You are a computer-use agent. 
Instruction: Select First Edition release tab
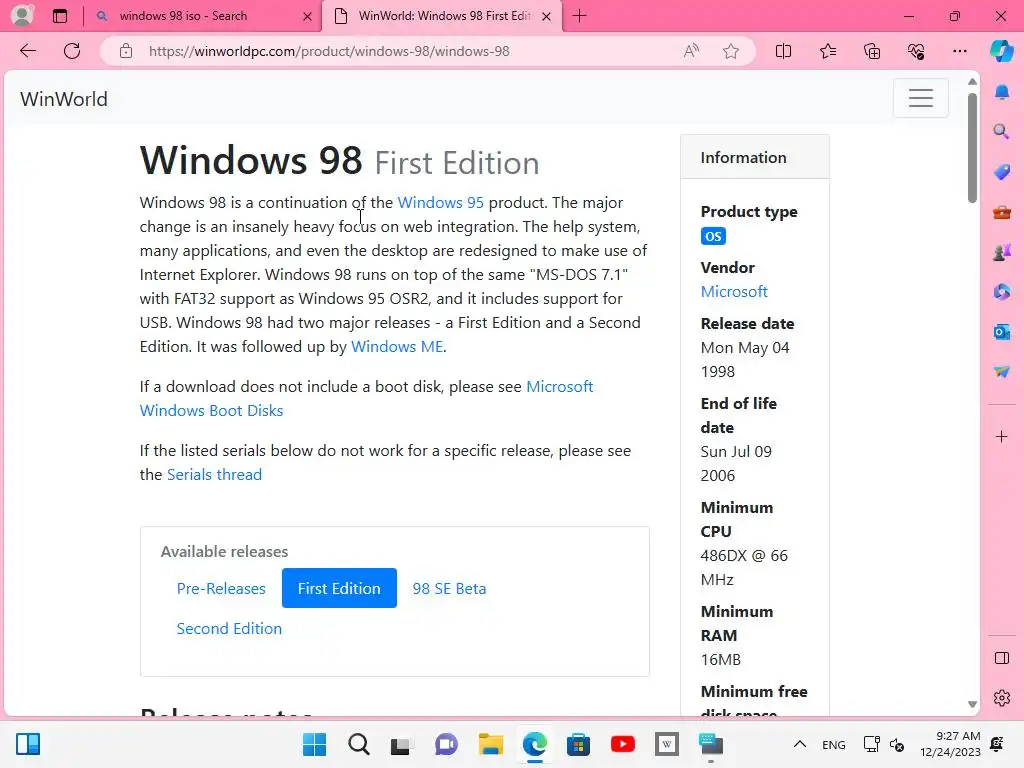click(x=340, y=588)
